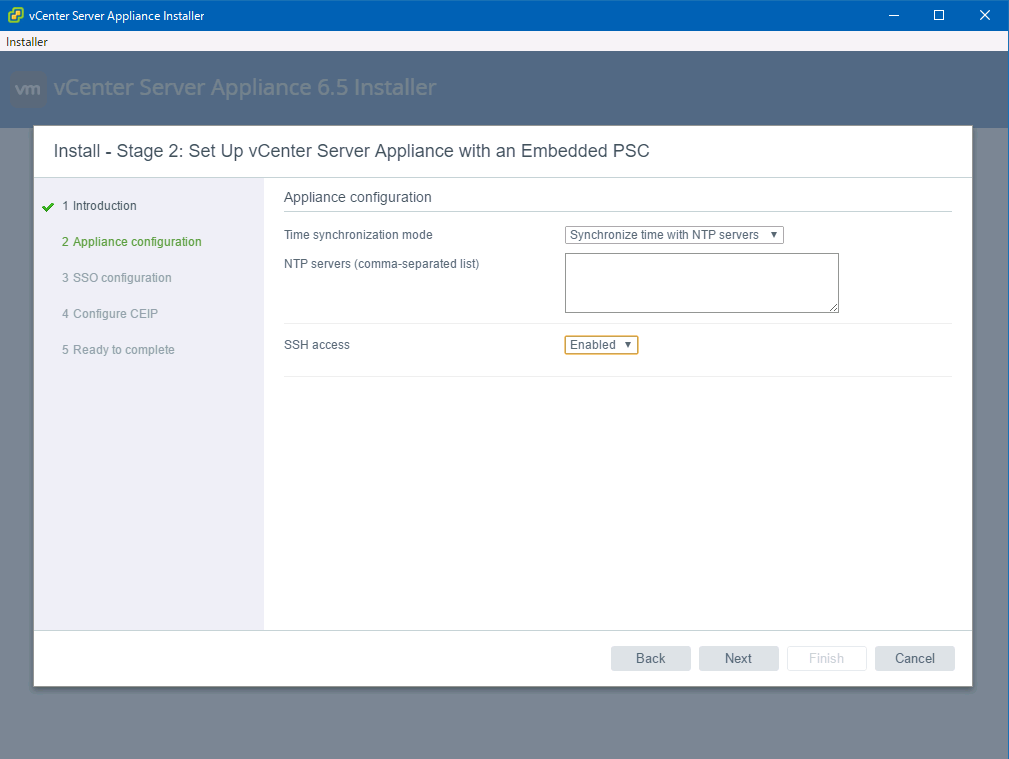Click the 'Time synchronization mode' label
Image resolution: width=1009 pixels, height=759 pixels.
click(358, 235)
